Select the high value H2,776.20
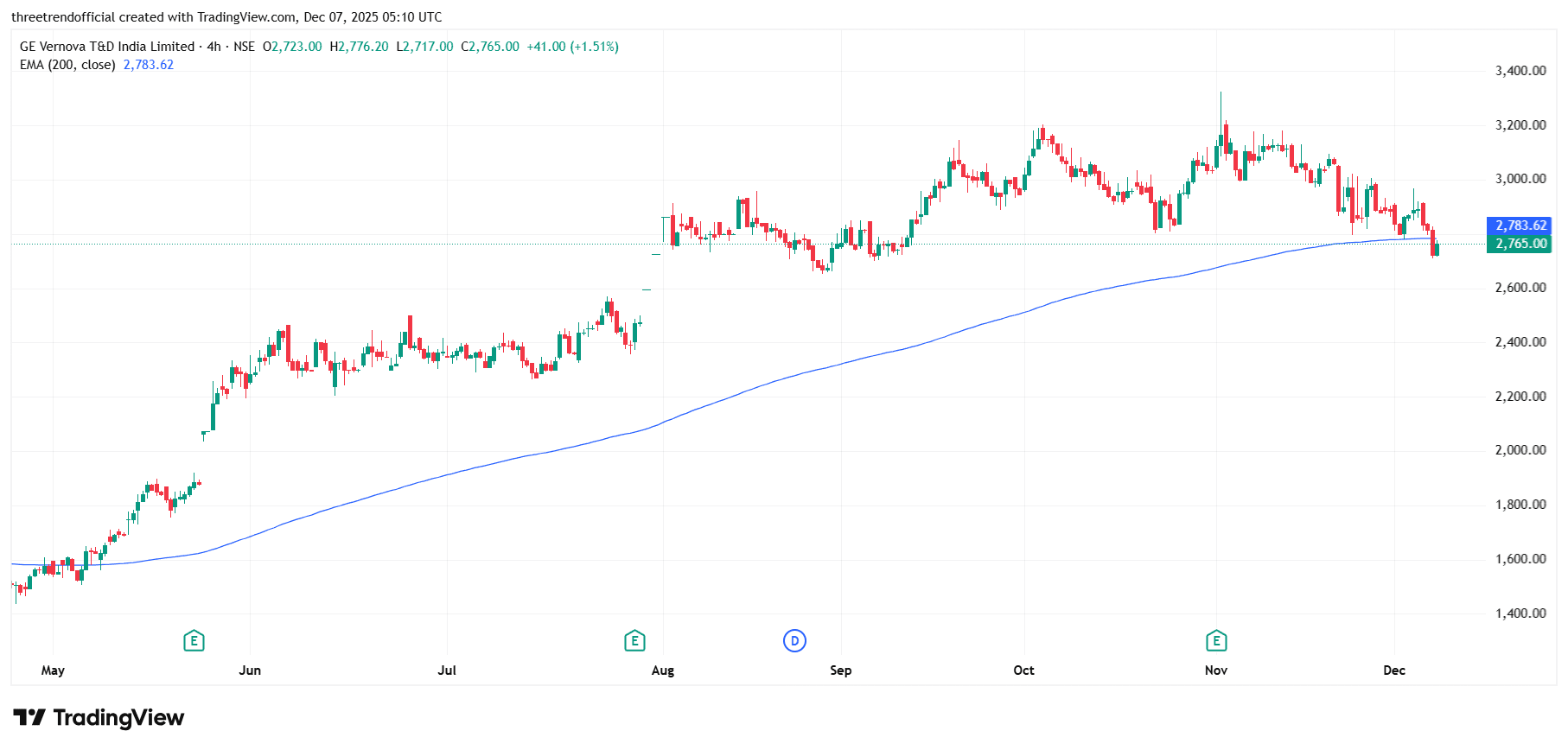 pyautogui.click(x=360, y=47)
